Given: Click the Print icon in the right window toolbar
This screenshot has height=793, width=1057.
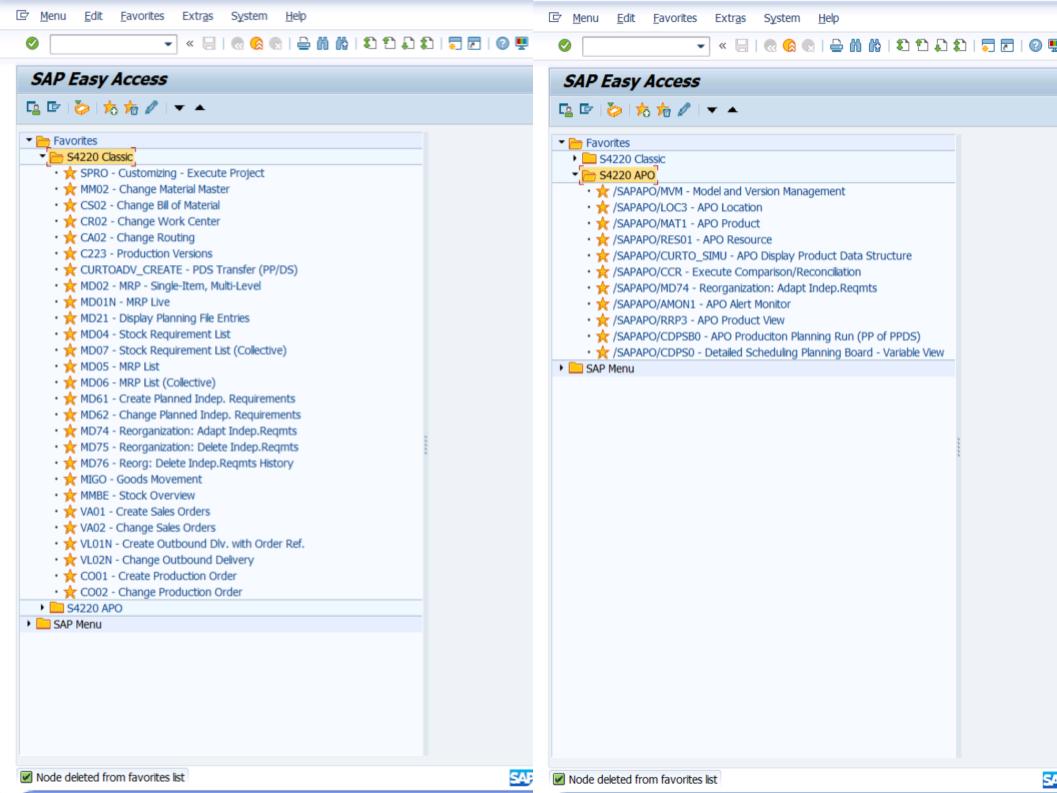Looking at the screenshot, I should click(836, 46).
